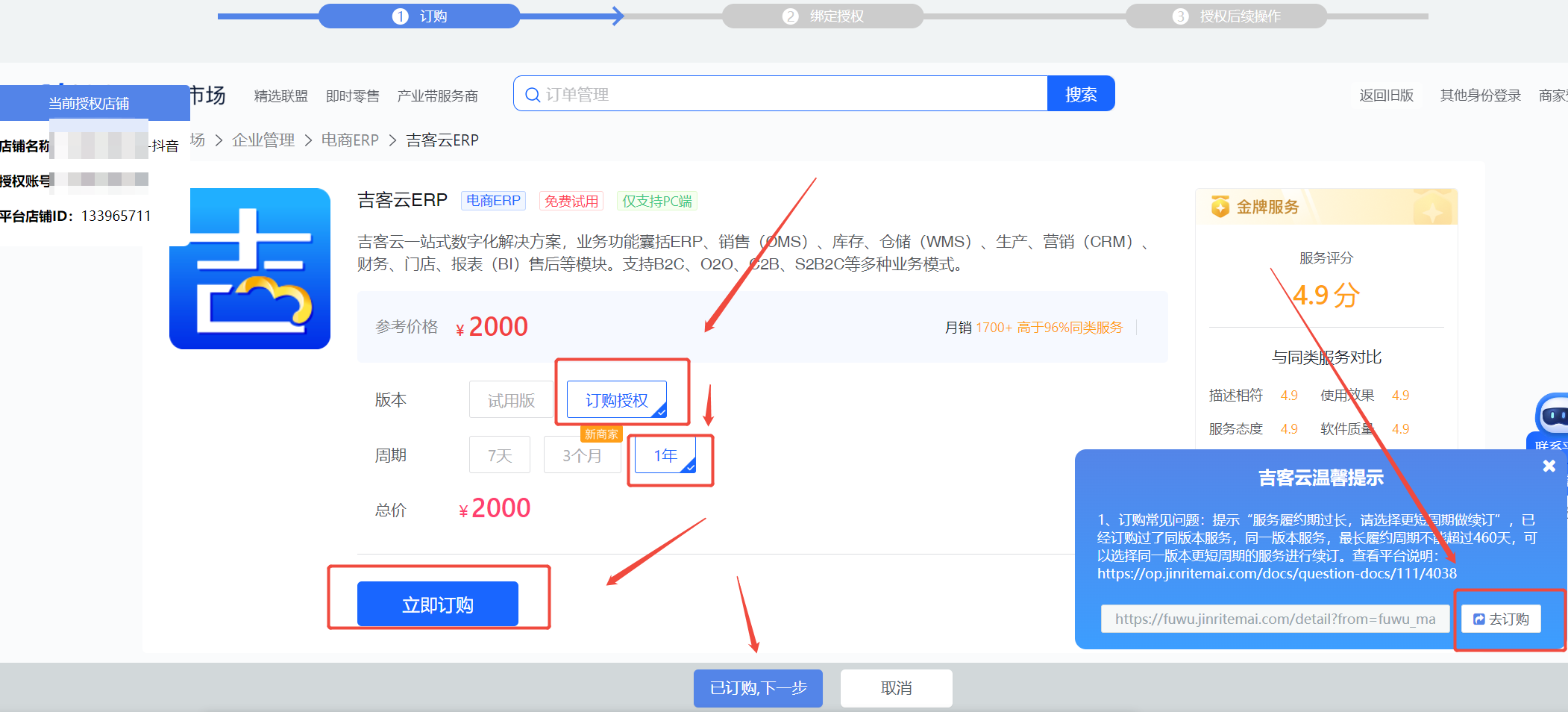This screenshot has width=1568, height=712.
Task: Click the 去订购 button in the popup
Action: coord(1501,619)
